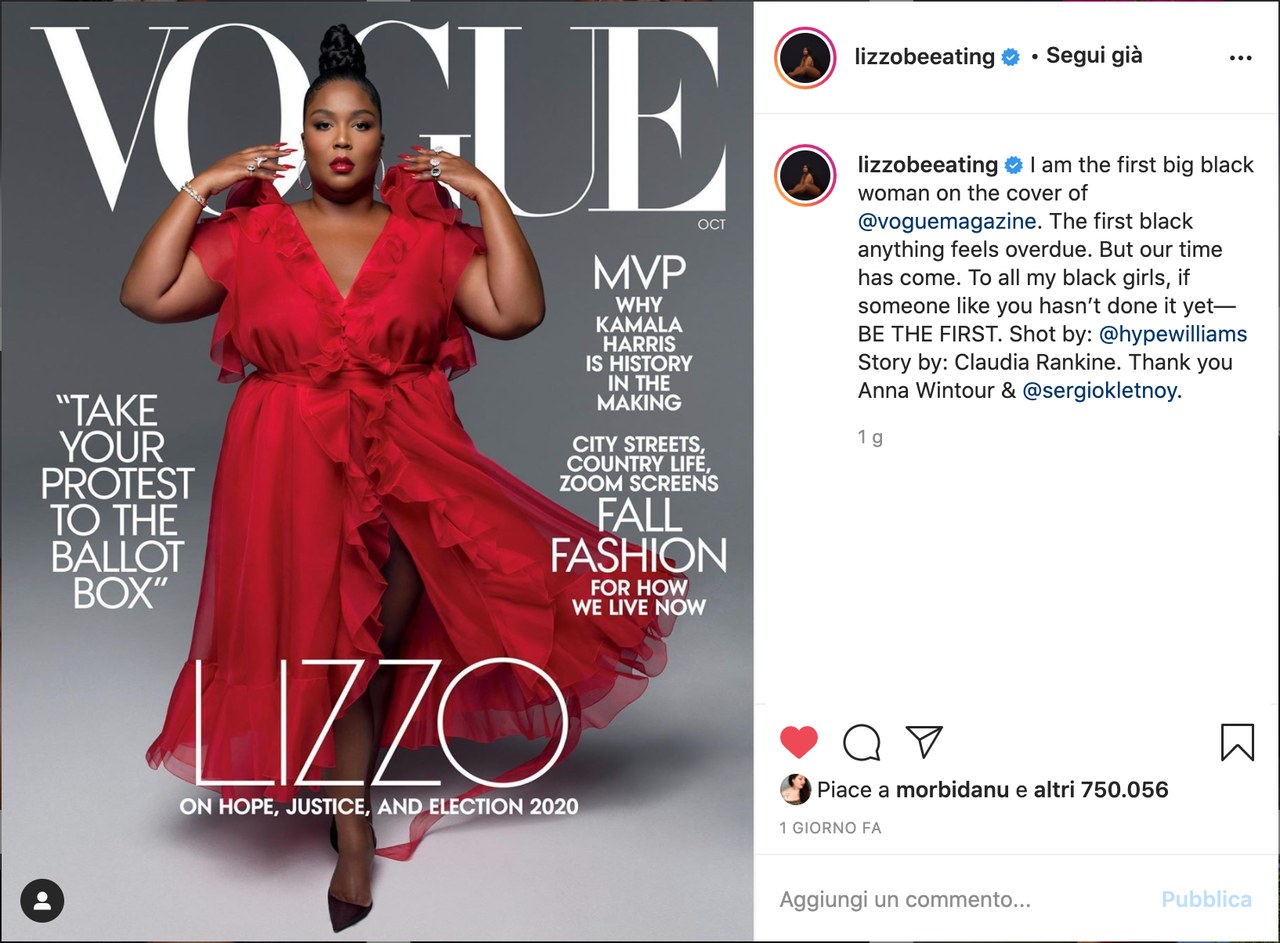
Task: Open small avatar of liker morbidanu
Action: tap(795, 790)
